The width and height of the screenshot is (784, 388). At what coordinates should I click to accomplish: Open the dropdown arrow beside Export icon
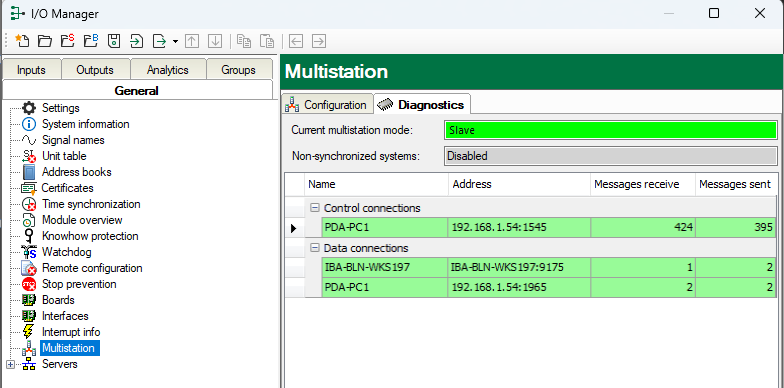point(175,41)
